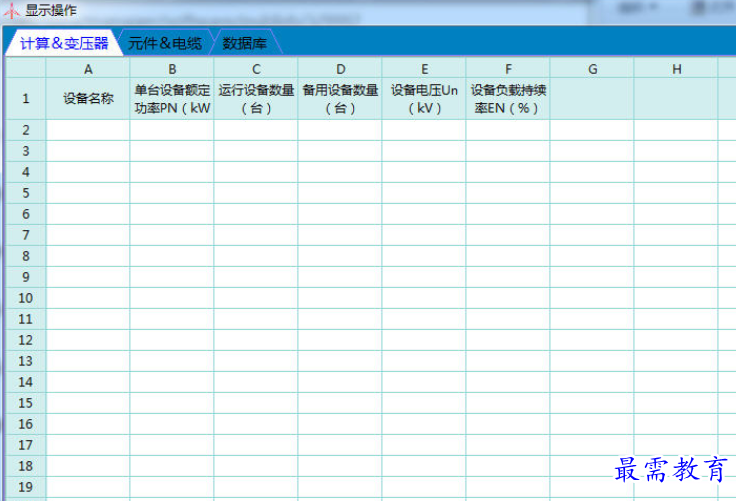Screen dimensions: 736x501
Task: Select row 1 header
Action: click(26, 99)
